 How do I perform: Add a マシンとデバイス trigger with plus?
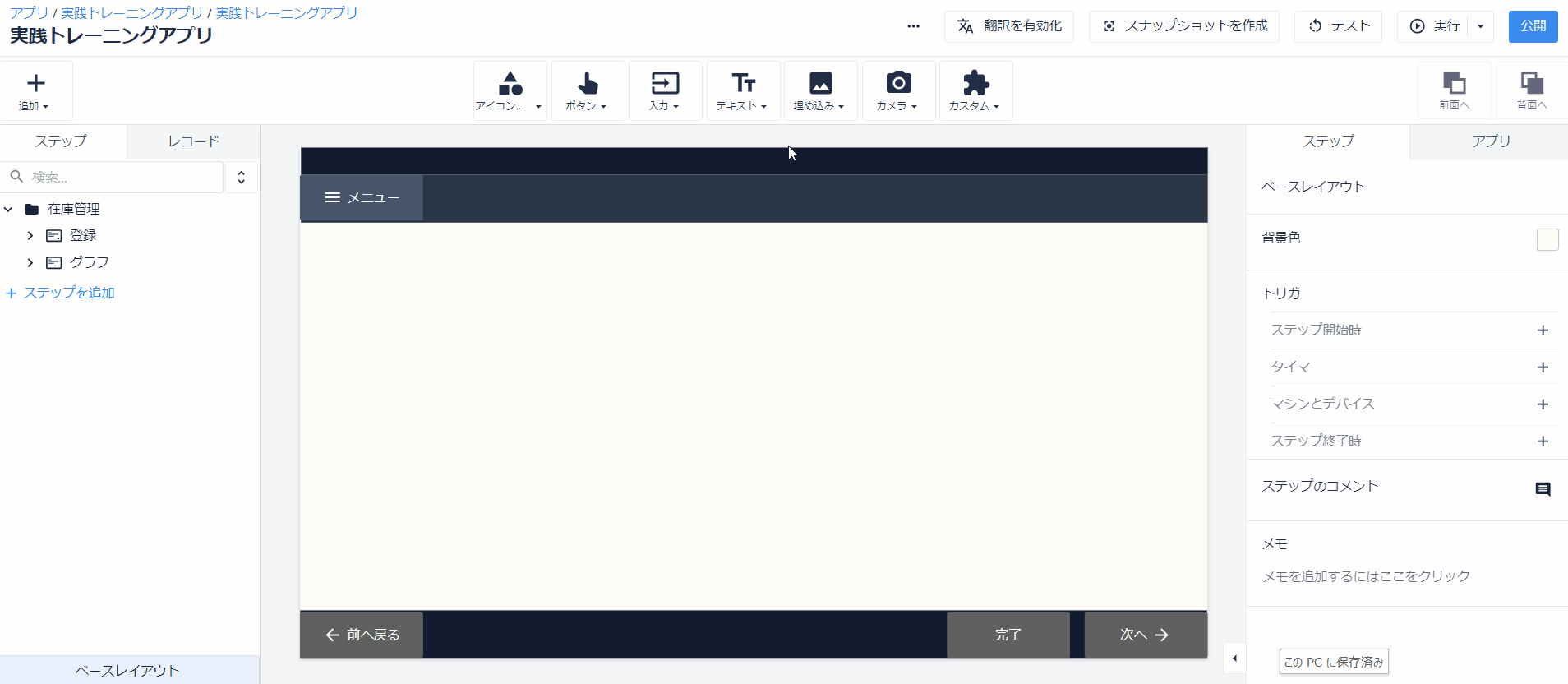1543,404
